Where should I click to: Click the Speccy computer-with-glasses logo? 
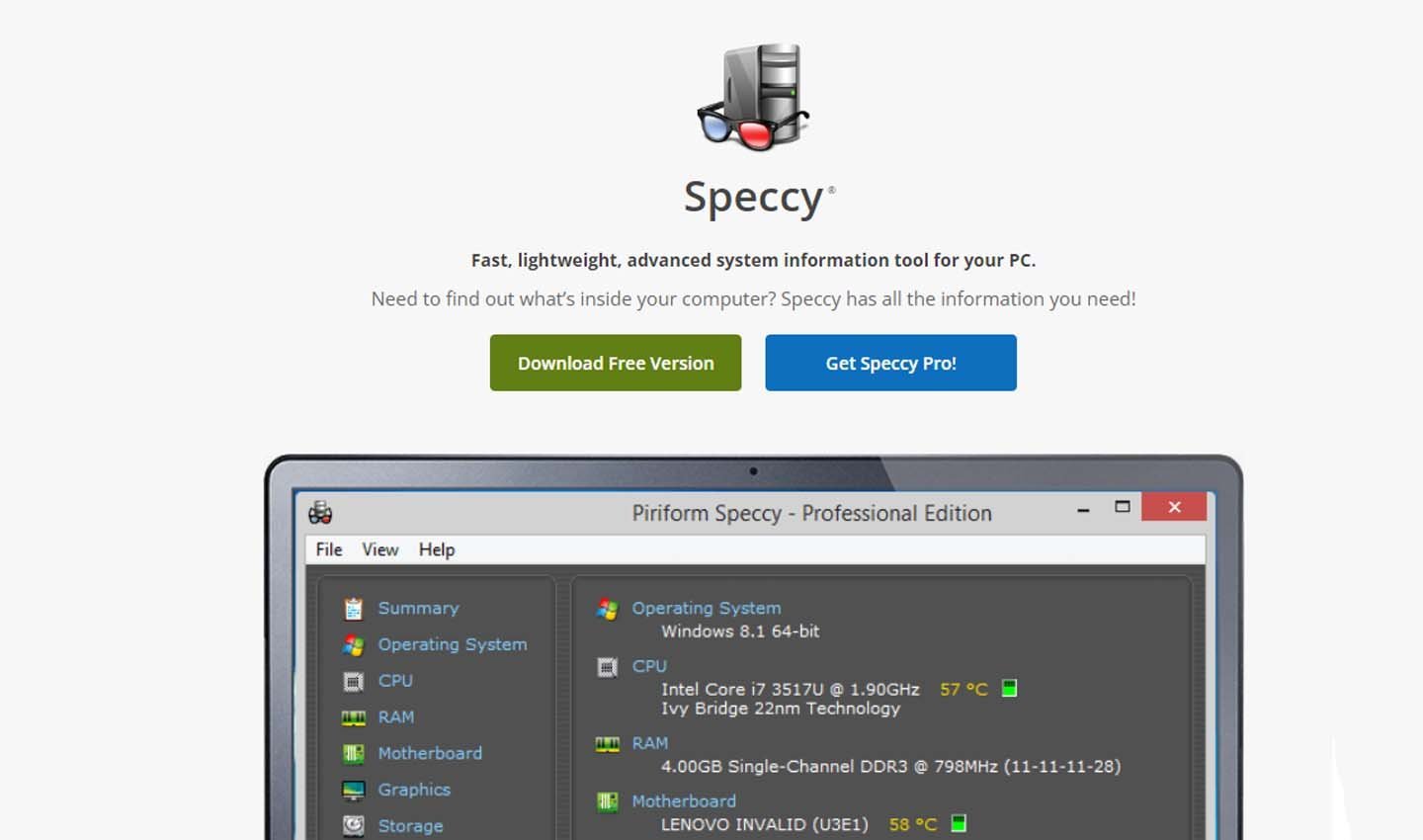click(754, 97)
